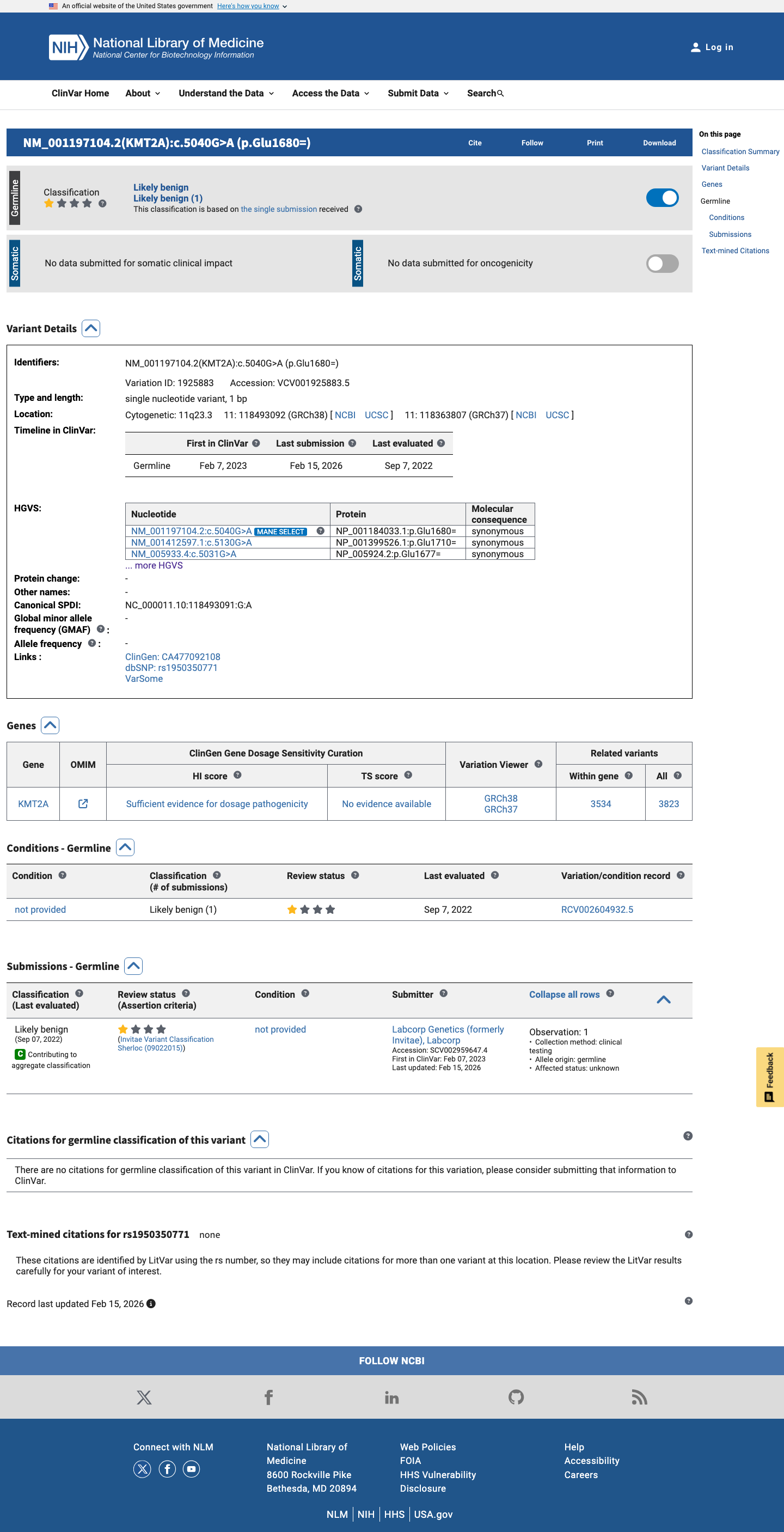The height and width of the screenshot is (1532, 784).
Task: Click help icon beside Variation Viewer
Action: point(538,764)
